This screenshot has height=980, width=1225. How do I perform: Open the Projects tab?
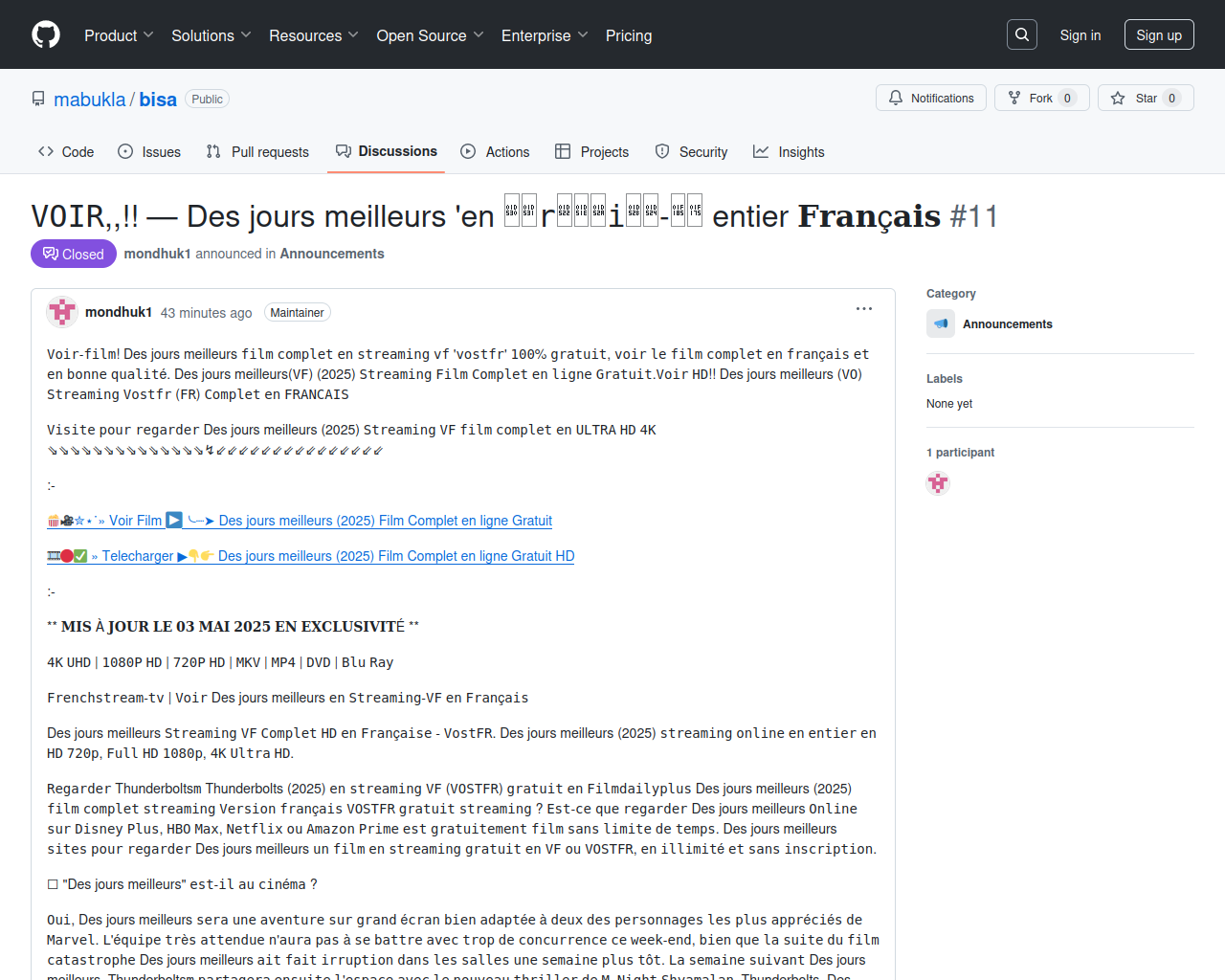click(591, 151)
